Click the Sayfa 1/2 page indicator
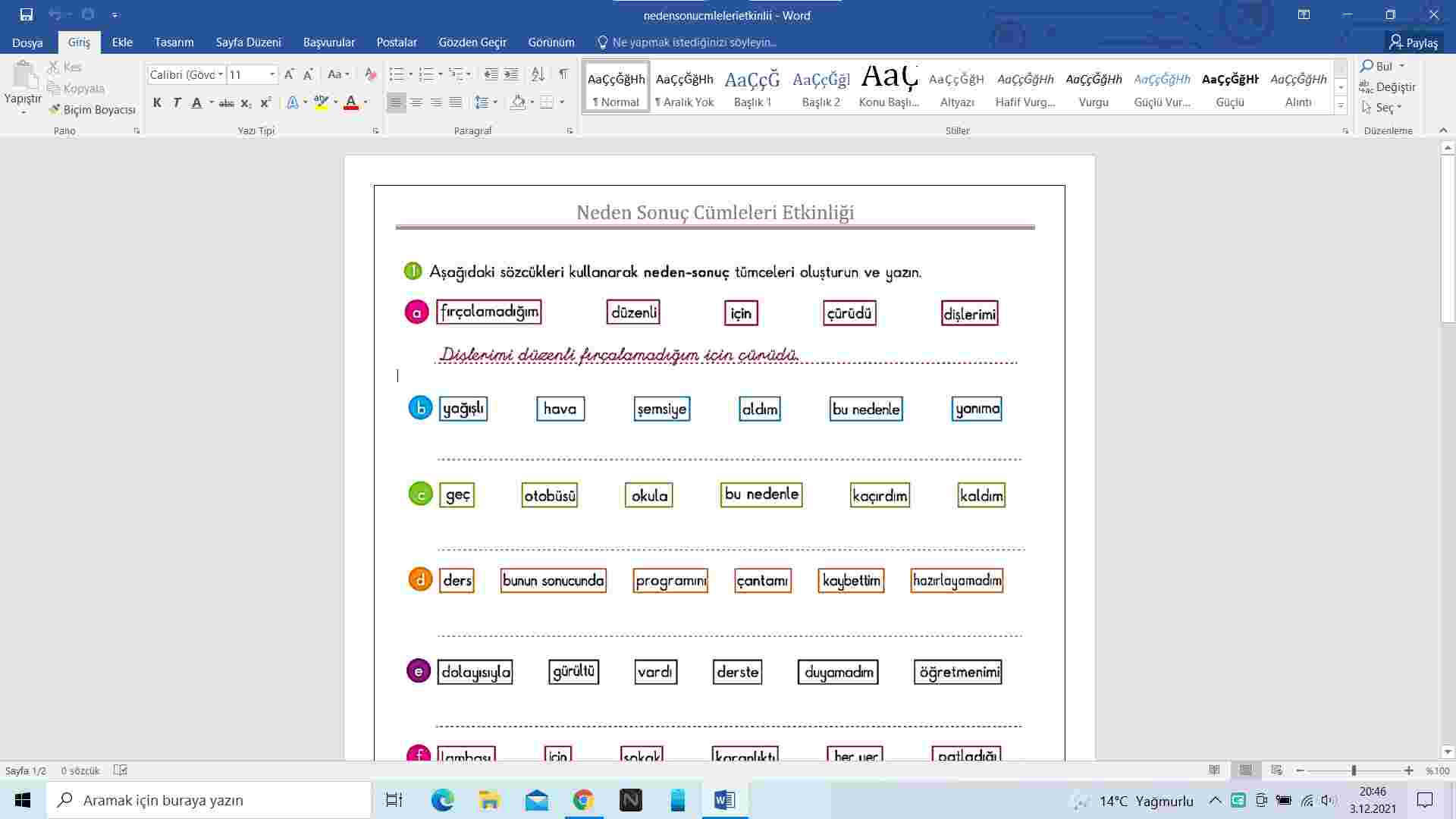1456x819 pixels. point(26,770)
